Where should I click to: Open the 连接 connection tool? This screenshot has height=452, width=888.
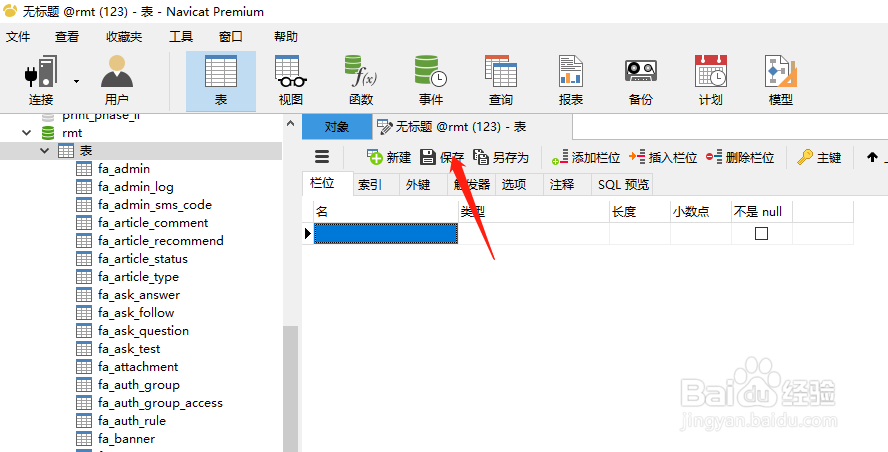41,81
